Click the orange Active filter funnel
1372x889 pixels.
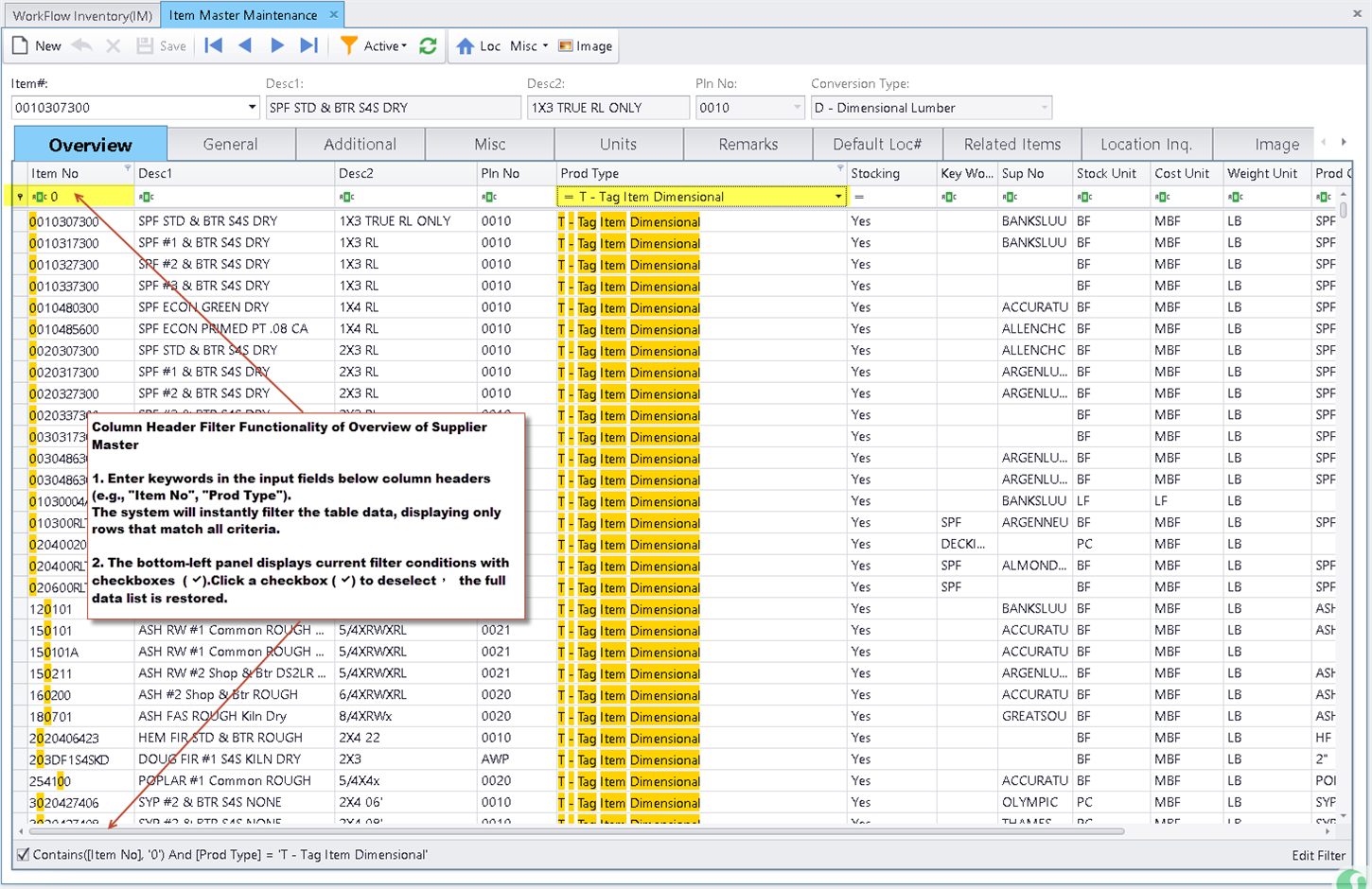click(x=349, y=45)
